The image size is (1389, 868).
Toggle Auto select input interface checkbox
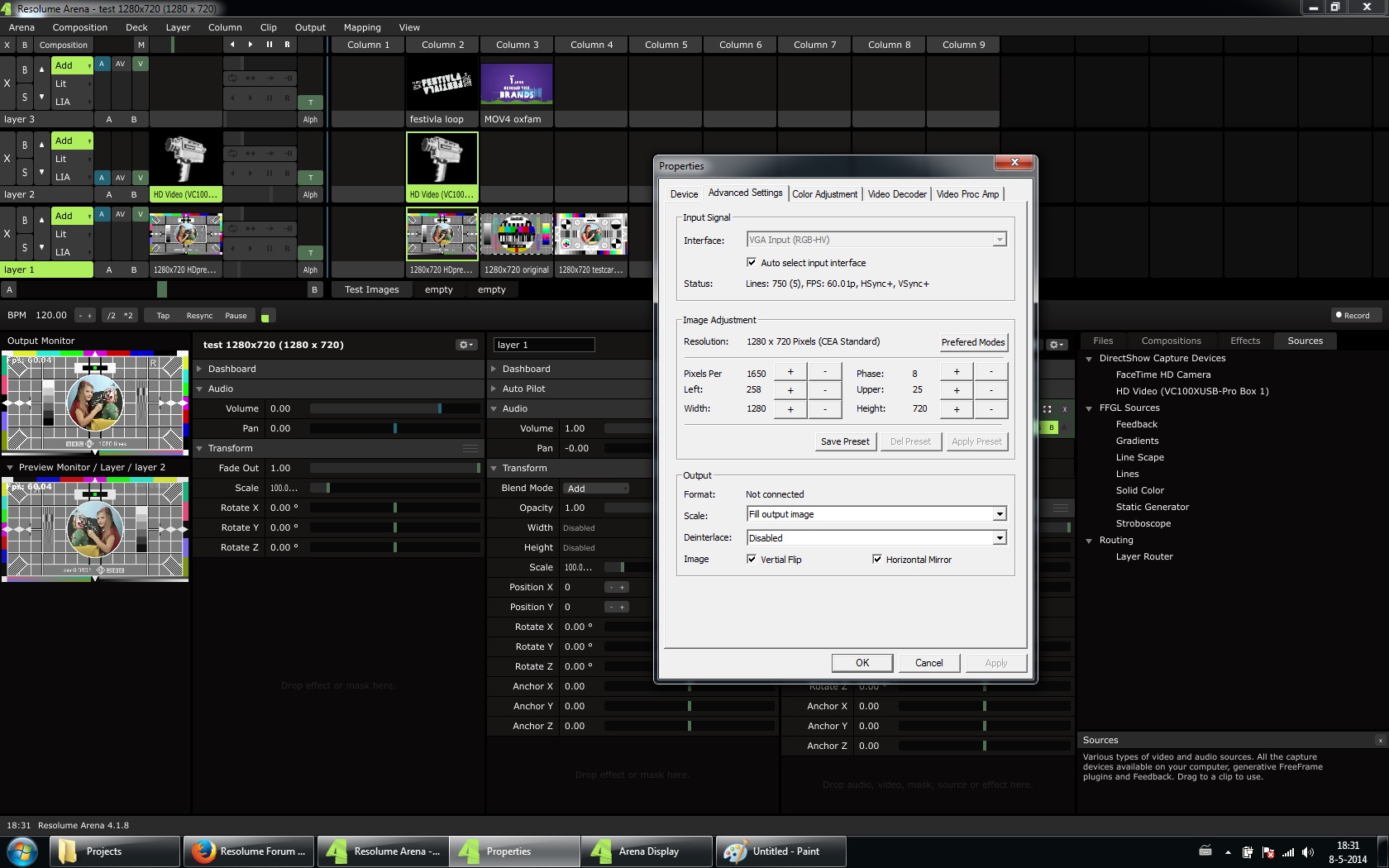752,263
